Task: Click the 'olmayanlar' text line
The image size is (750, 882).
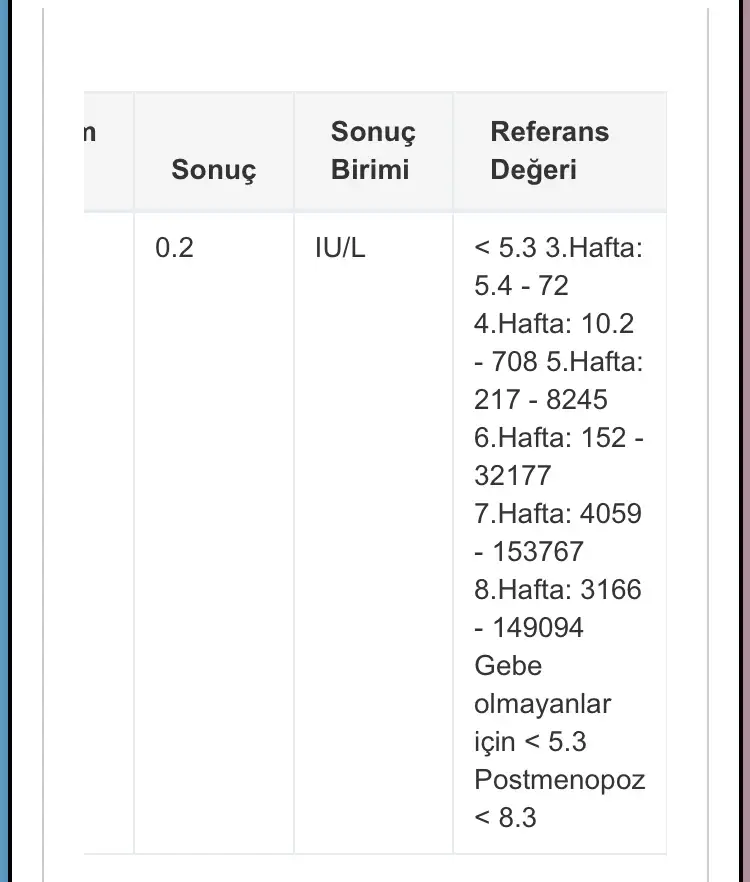Action: [x=541, y=704]
